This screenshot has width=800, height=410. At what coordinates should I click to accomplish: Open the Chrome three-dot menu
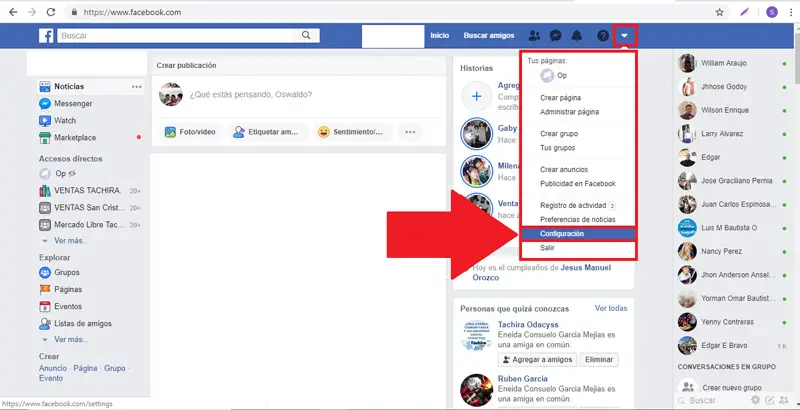791,12
